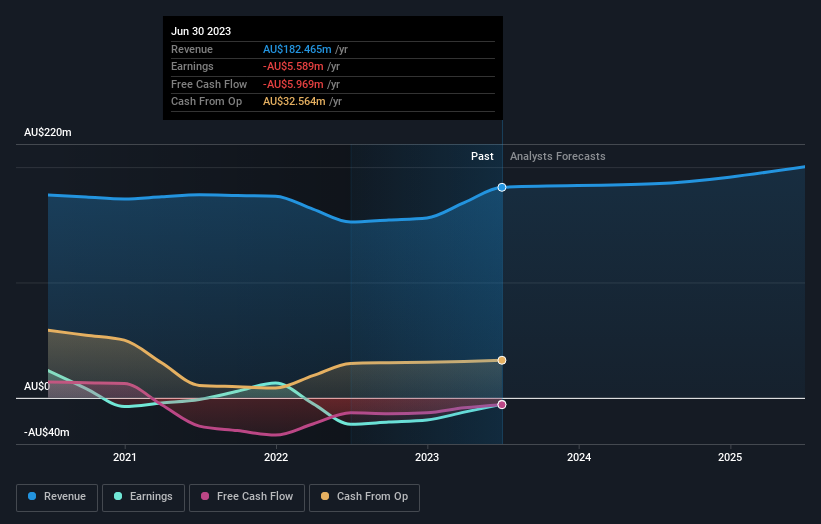Viewport: 821px width, 524px height.
Task: Click the -AU$5.969m free cash flow value
Action: 293,84
